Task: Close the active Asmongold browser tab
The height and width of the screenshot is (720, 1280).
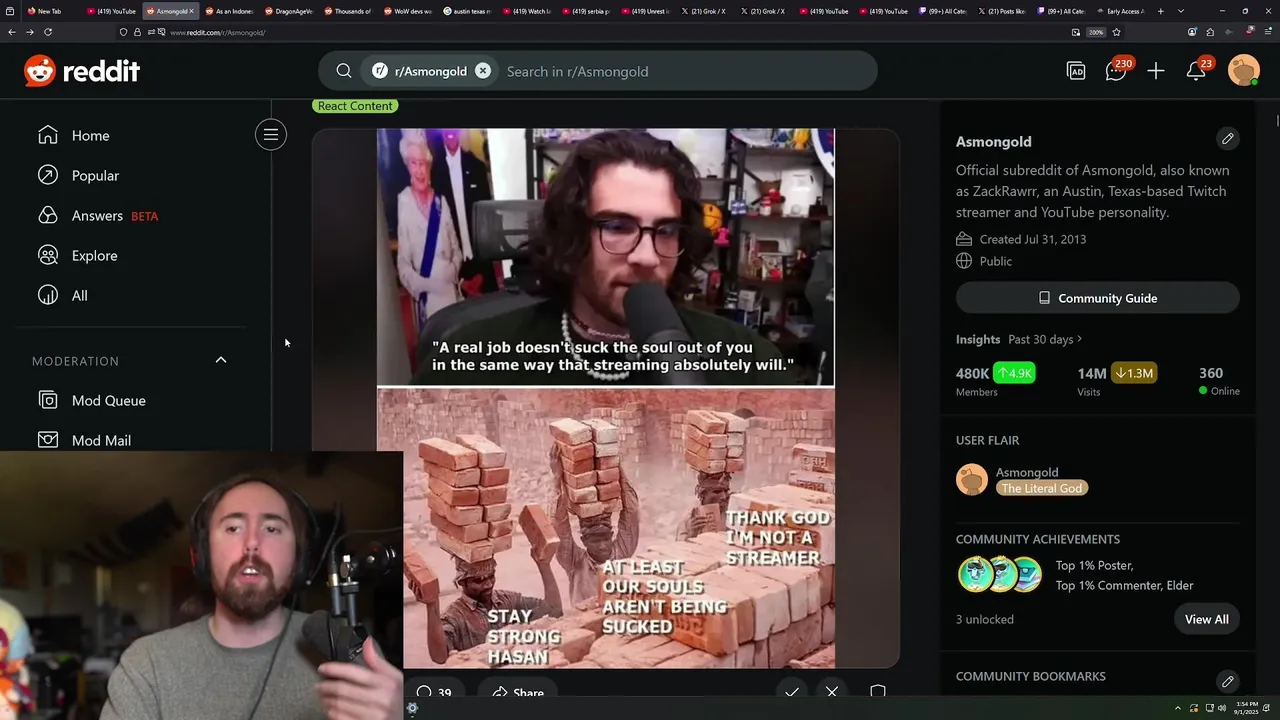Action: point(192,11)
